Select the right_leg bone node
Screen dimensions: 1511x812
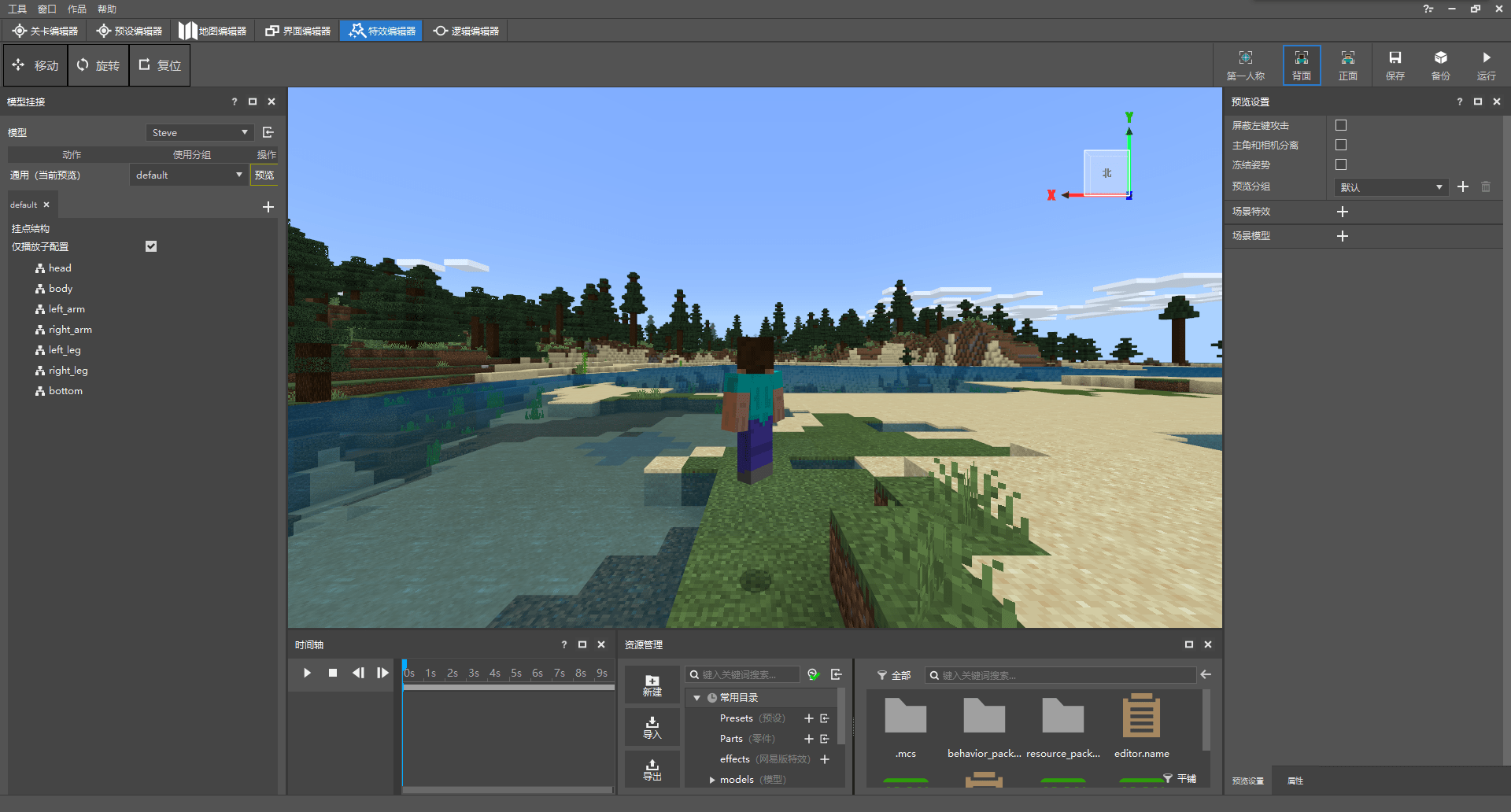(68, 371)
